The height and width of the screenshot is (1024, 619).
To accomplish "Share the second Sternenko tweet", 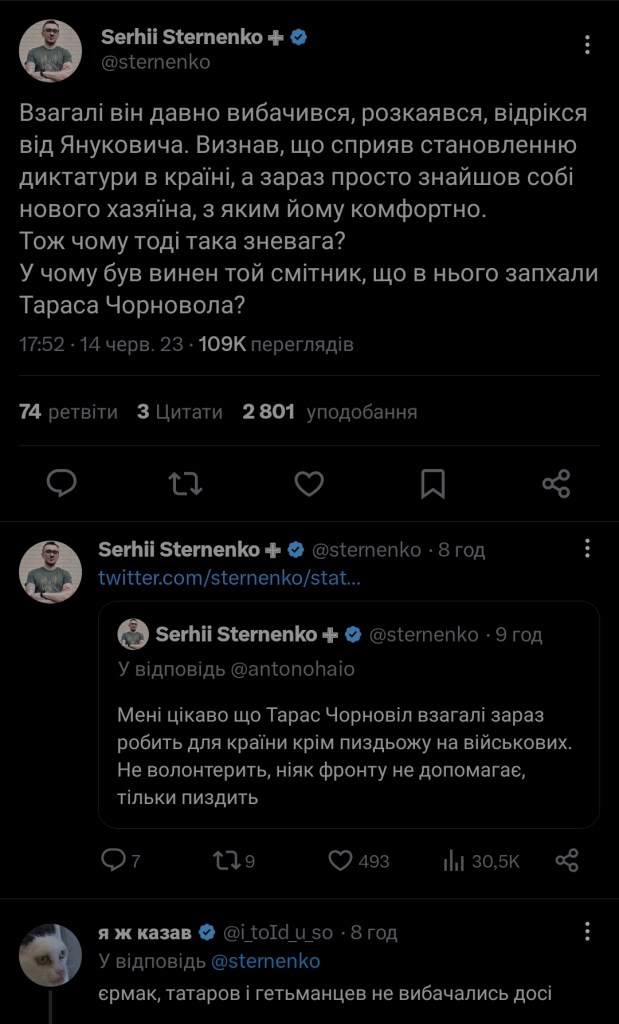I will coord(567,860).
